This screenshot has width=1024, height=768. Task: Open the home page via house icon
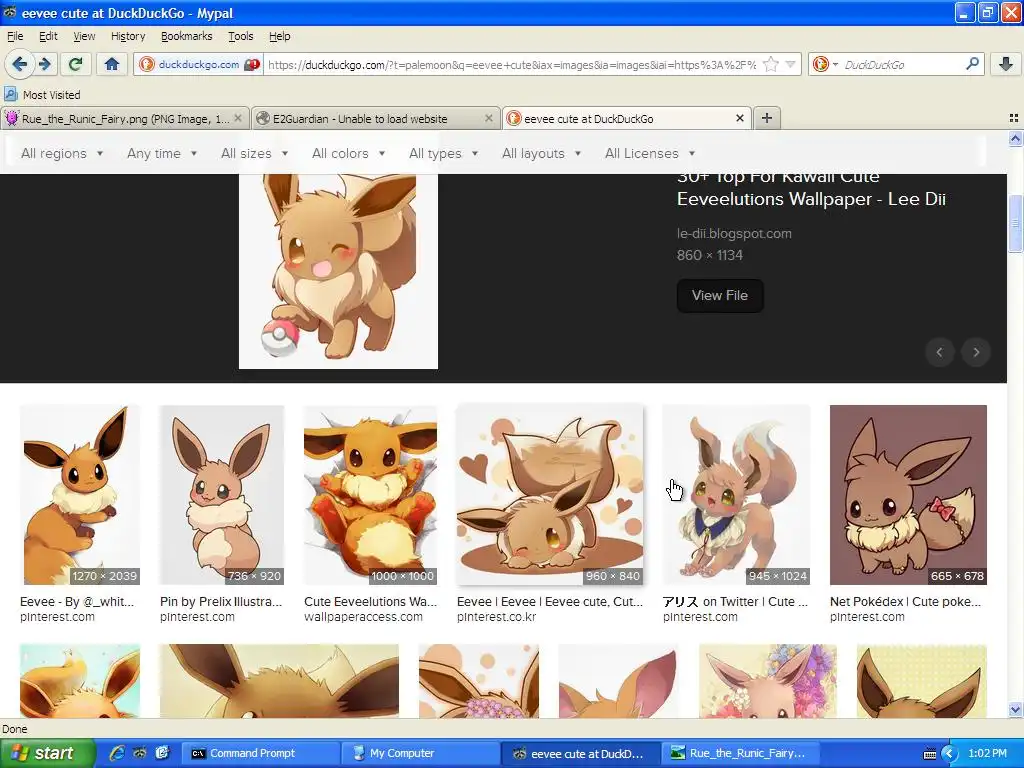coord(112,64)
